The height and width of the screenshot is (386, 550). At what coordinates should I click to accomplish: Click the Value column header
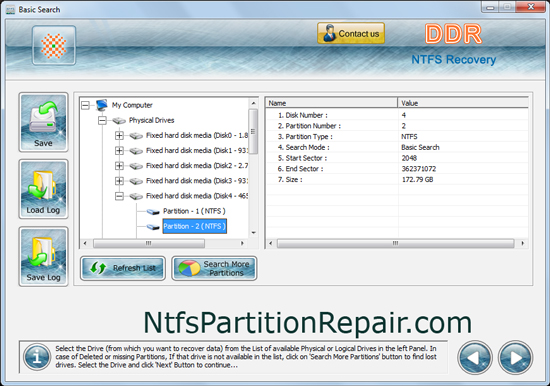pyautogui.click(x=463, y=103)
